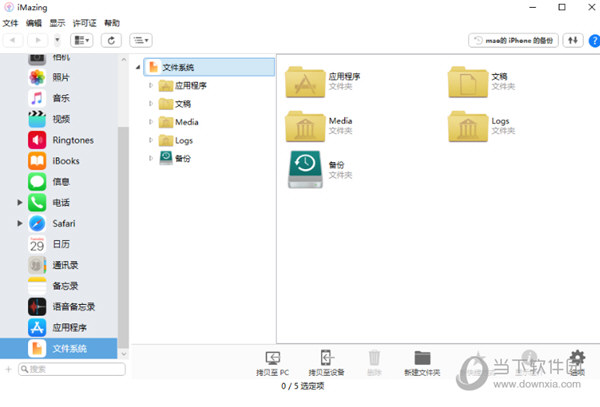Expand the 备份 tree node
The image size is (600, 407).
tap(151, 158)
